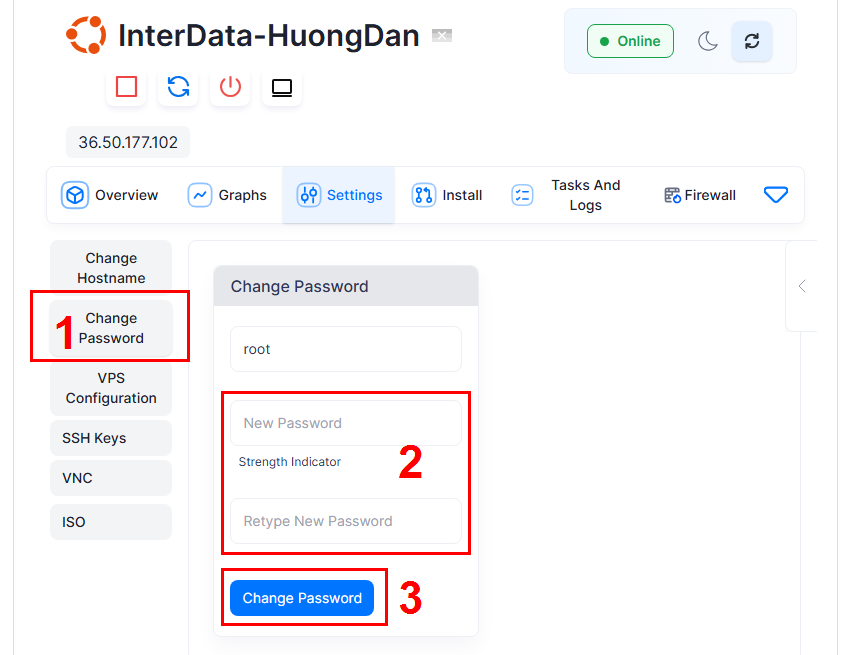
Task: Click the red Power off icon
Action: pyautogui.click(x=230, y=86)
